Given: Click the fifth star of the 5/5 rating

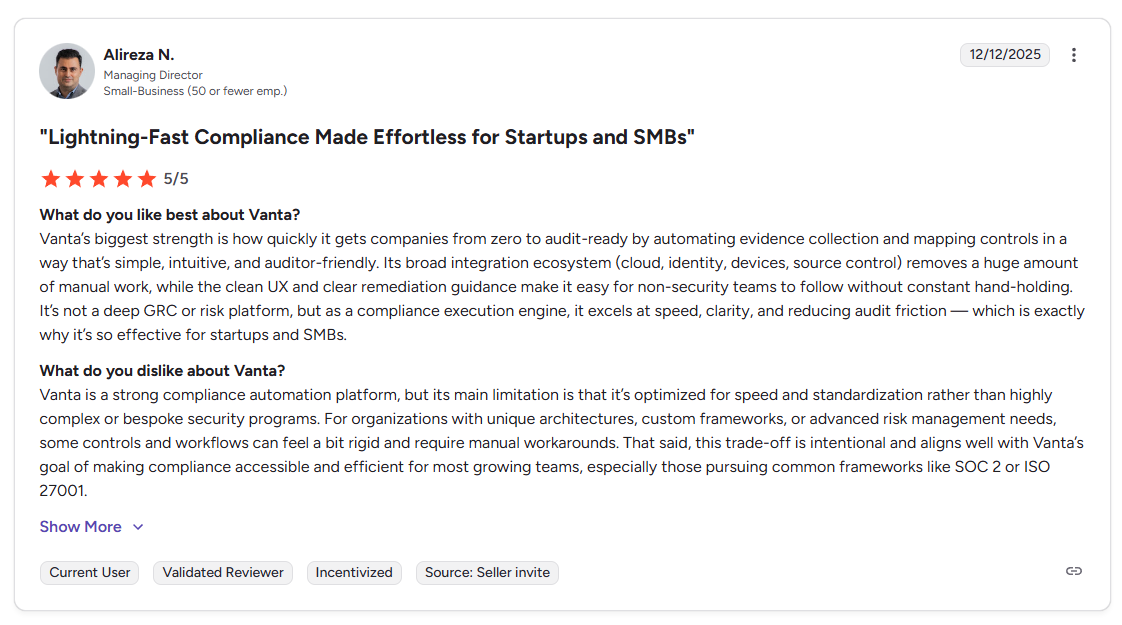Looking at the screenshot, I should click(x=146, y=178).
